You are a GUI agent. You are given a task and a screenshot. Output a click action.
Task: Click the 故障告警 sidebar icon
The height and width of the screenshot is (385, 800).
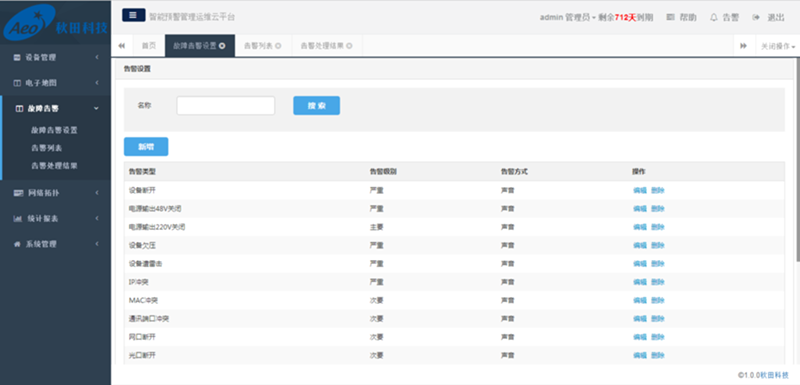19,109
